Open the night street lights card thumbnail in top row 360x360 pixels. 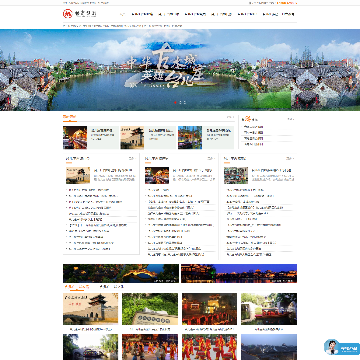[75, 137]
